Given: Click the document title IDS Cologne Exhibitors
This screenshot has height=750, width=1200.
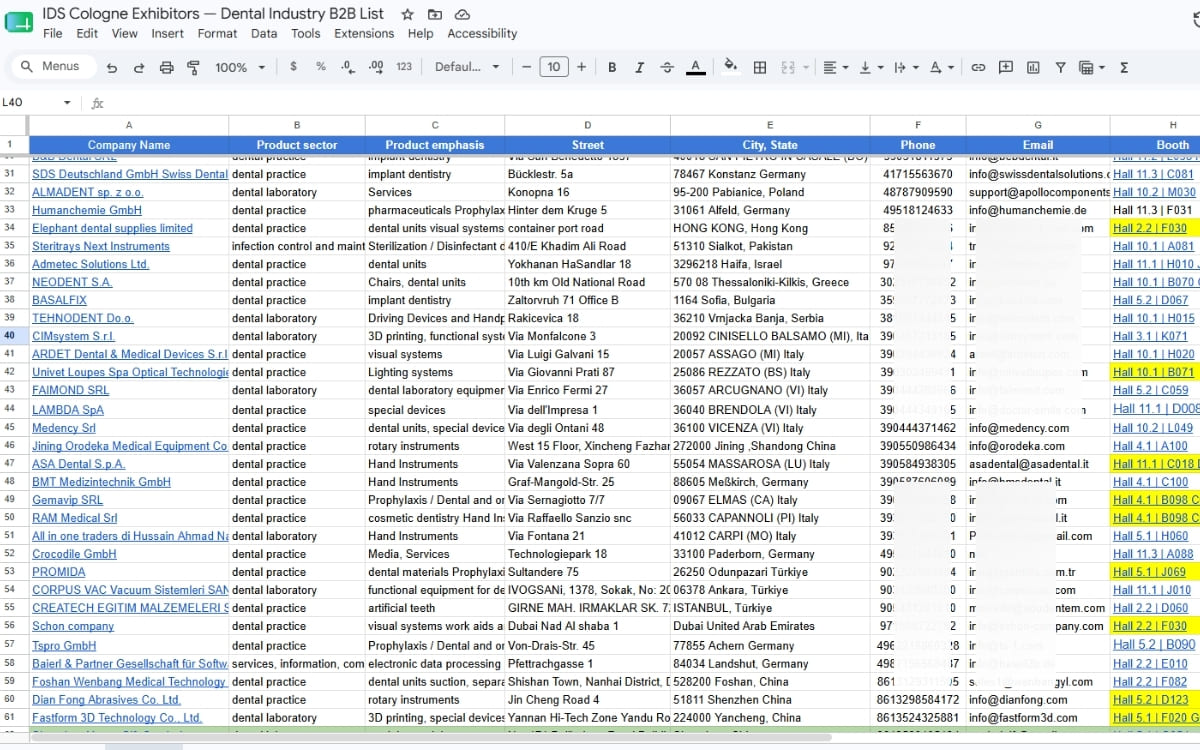Looking at the screenshot, I should tap(213, 14).
